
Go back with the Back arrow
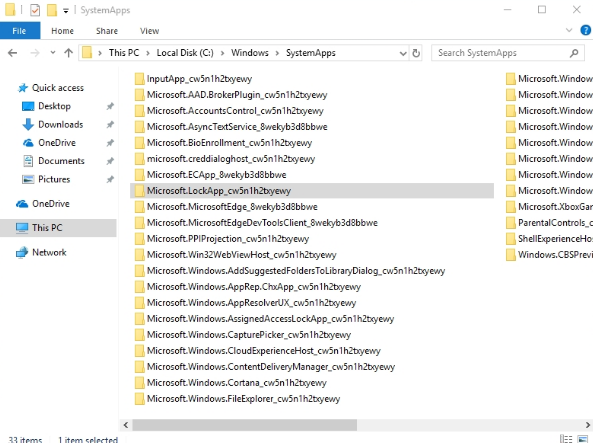12,53
